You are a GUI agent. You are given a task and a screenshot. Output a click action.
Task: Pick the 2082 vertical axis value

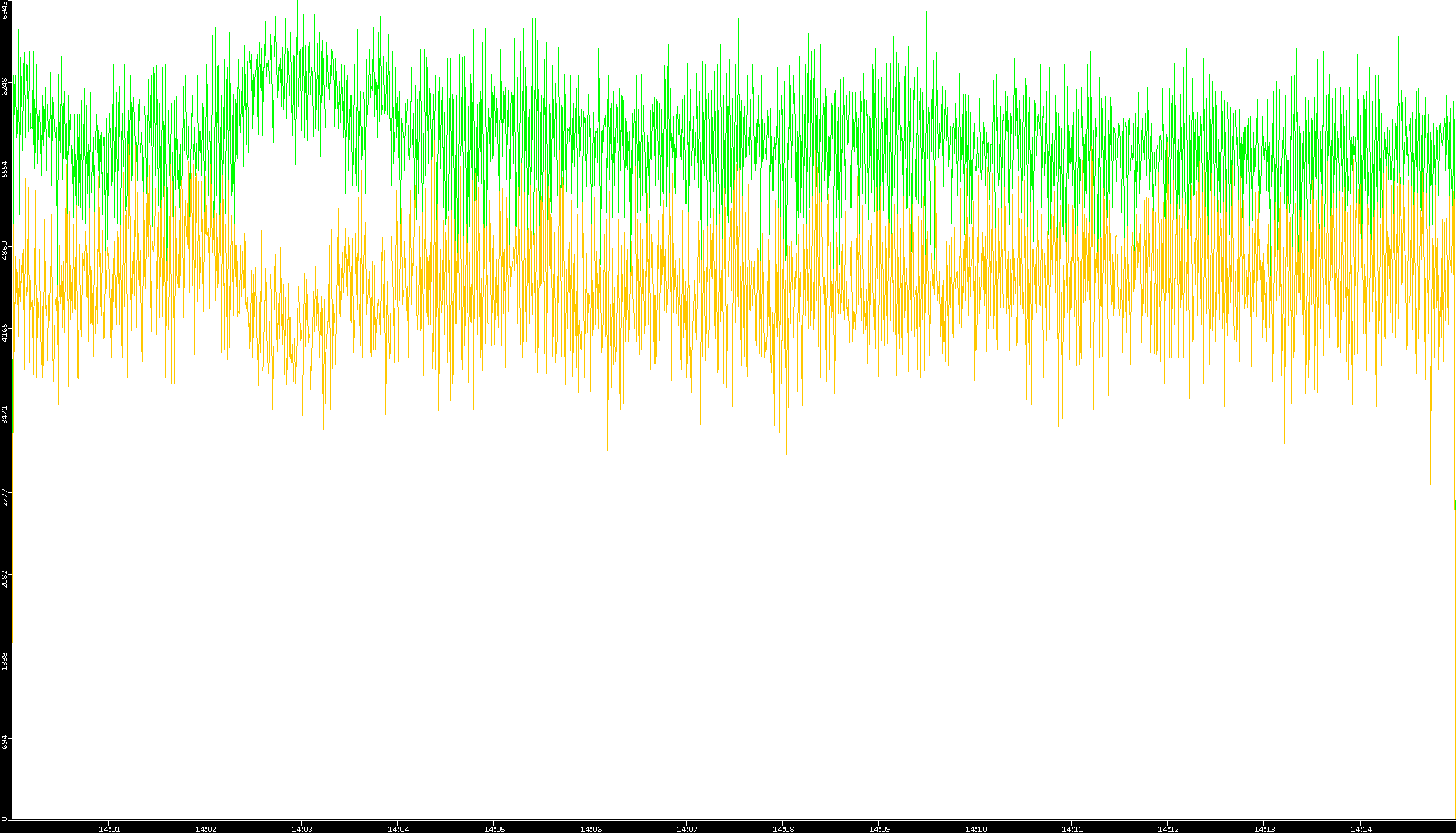point(5,577)
